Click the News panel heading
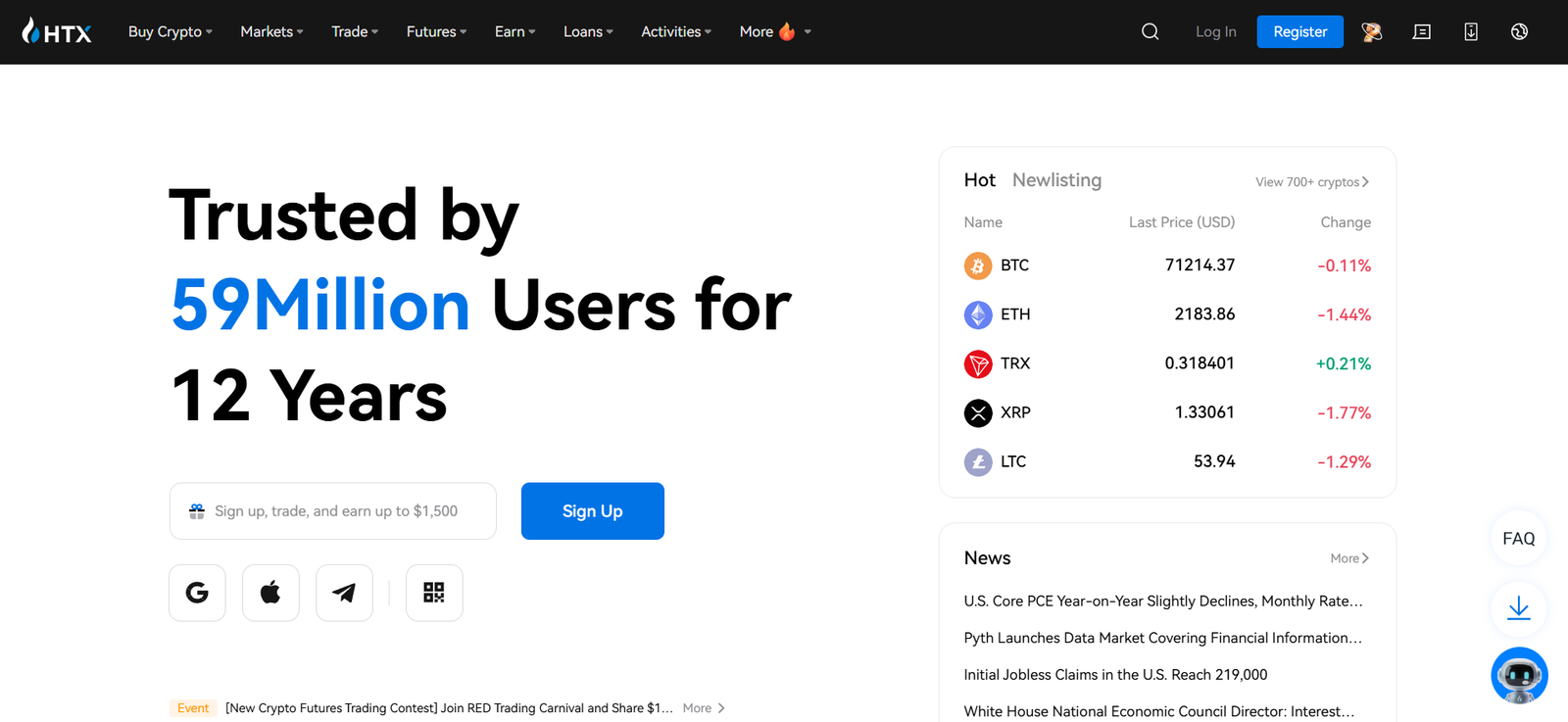Screen dimensions: 1568x722 tap(987, 557)
